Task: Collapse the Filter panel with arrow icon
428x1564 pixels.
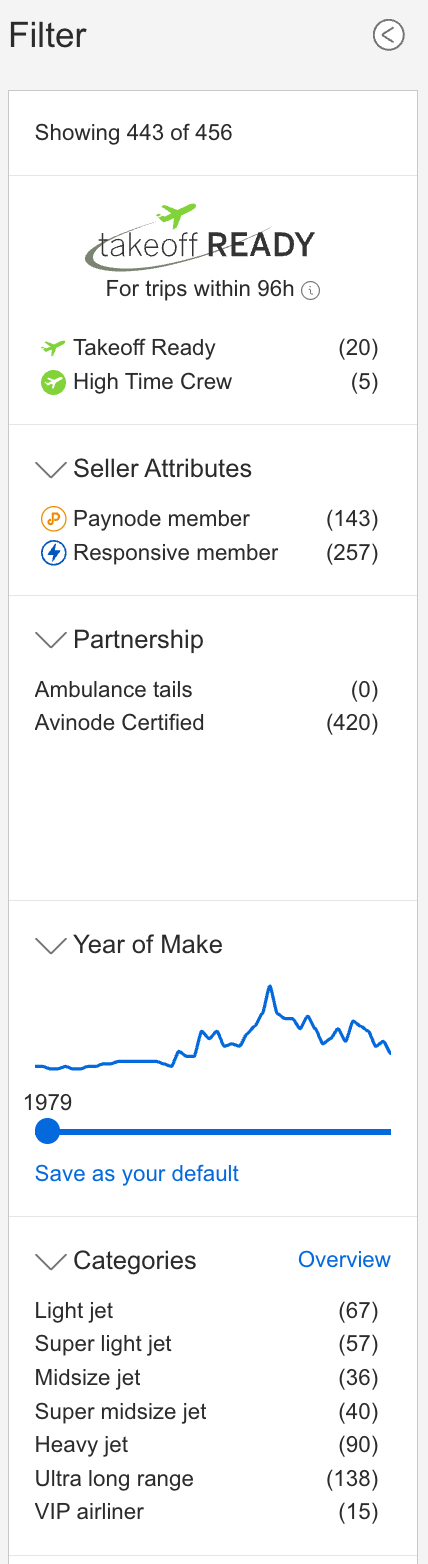Action: point(388,35)
